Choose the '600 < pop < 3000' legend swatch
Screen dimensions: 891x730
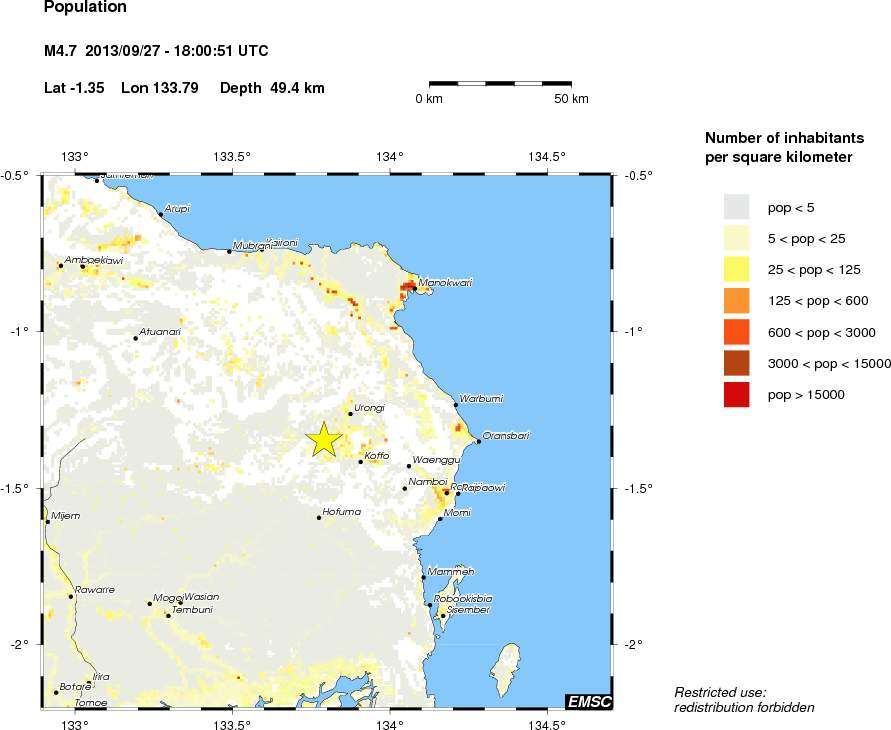(736, 332)
